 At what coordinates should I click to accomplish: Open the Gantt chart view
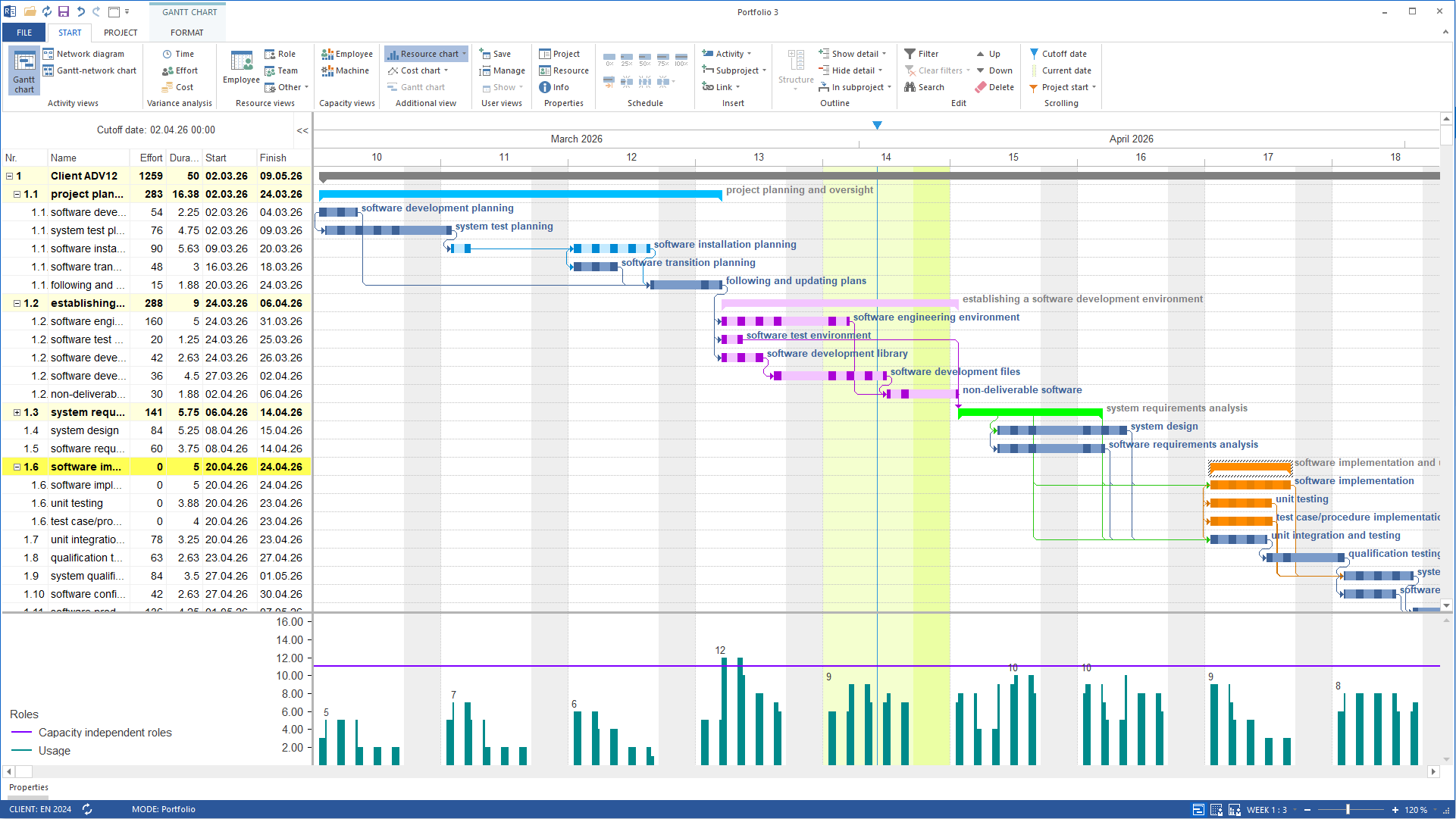[x=24, y=70]
